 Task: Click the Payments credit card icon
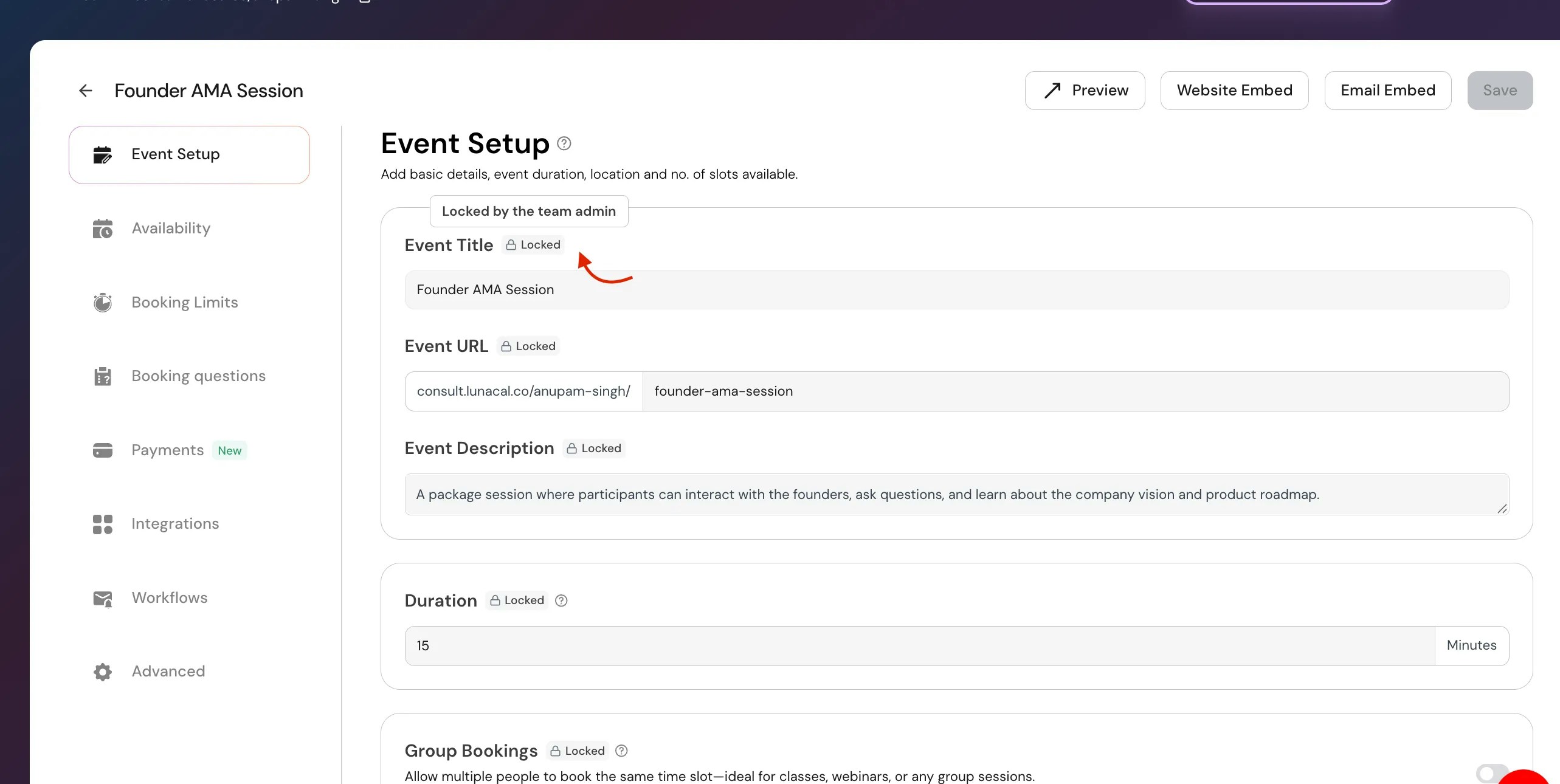[x=103, y=450]
